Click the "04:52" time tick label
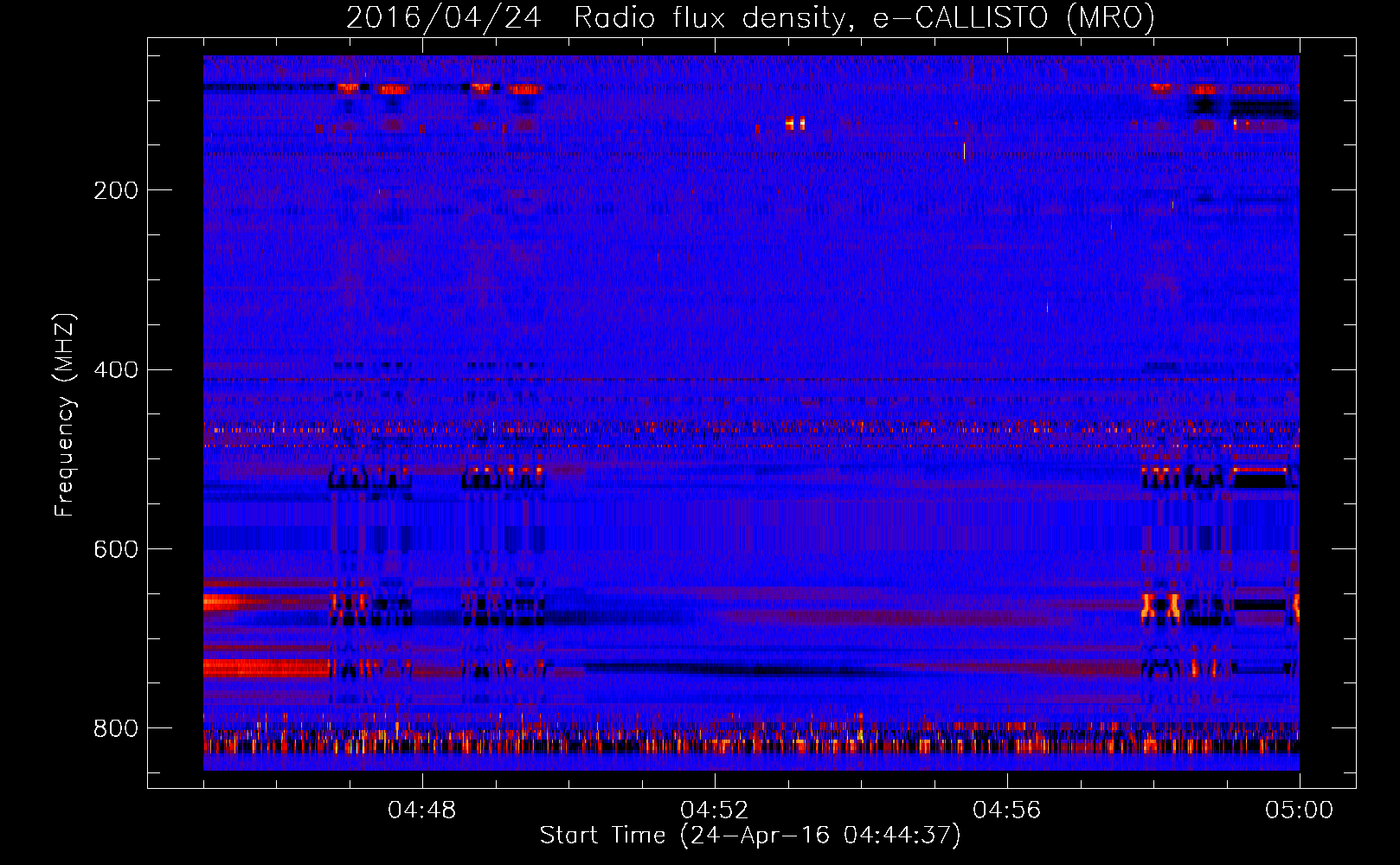The width and height of the screenshot is (1400, 865). point(715,811)
